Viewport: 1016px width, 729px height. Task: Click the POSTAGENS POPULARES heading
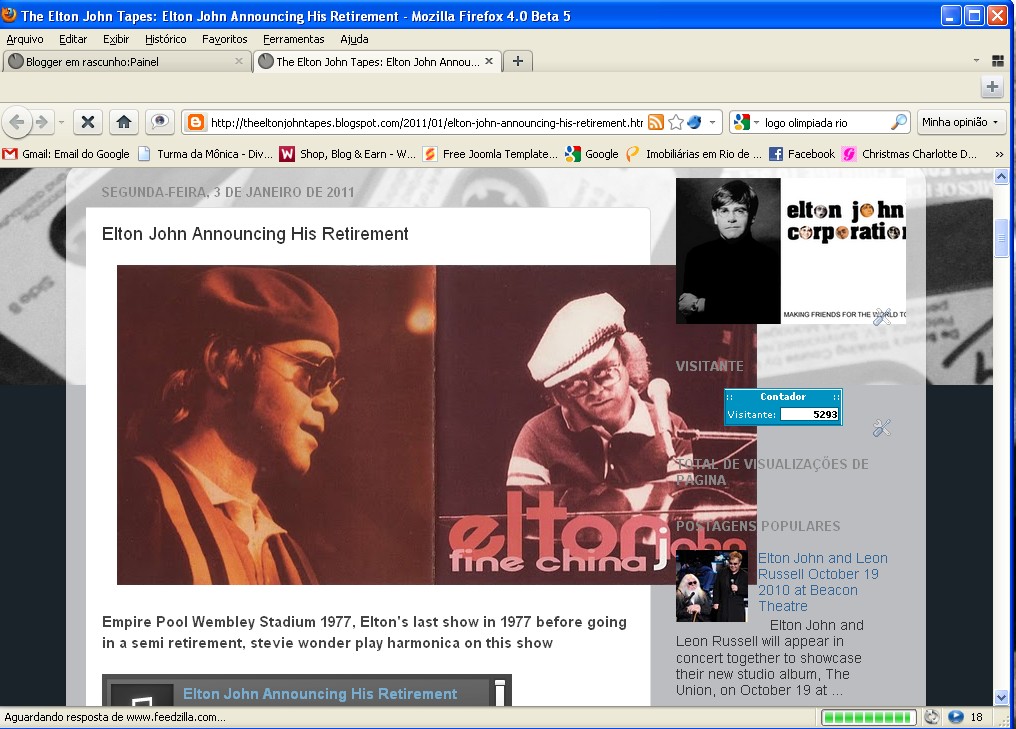[x=758, y=526]
